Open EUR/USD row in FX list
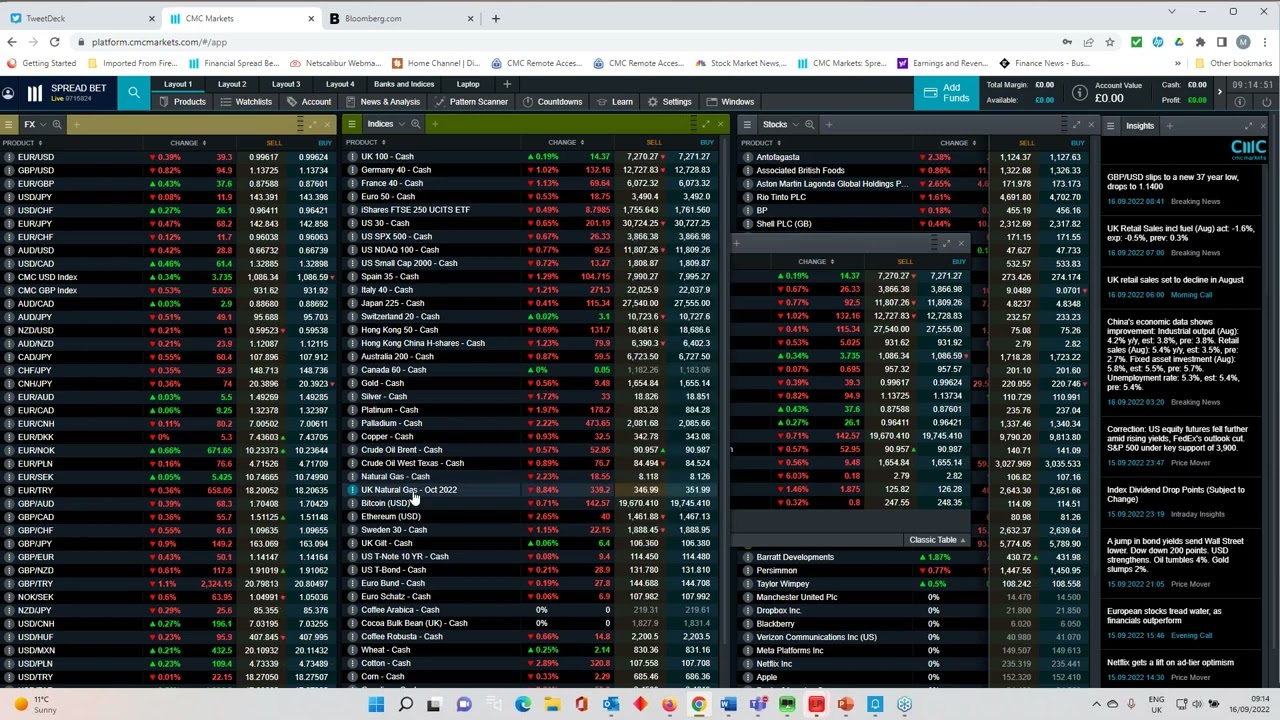1280x720 pixels. click(166, 157)
